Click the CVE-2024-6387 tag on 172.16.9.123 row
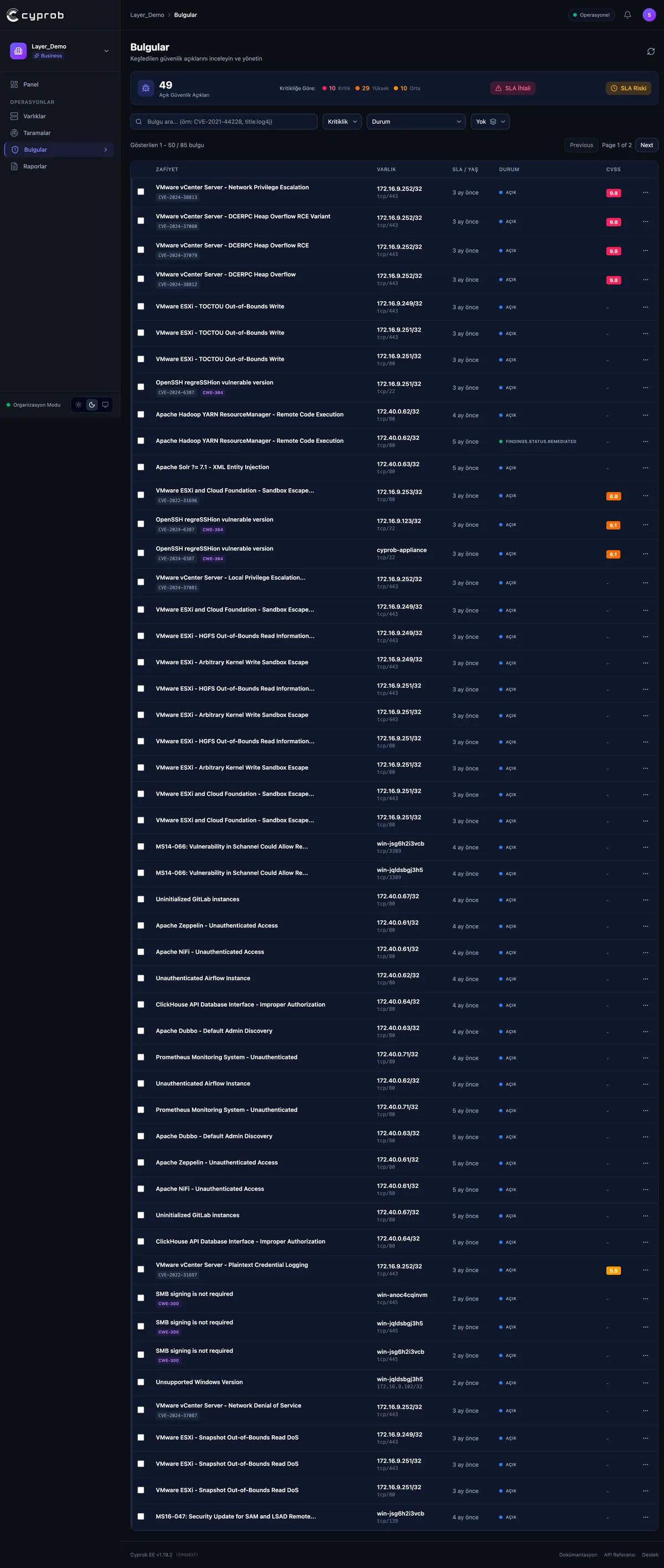 [x=176, y=530]
